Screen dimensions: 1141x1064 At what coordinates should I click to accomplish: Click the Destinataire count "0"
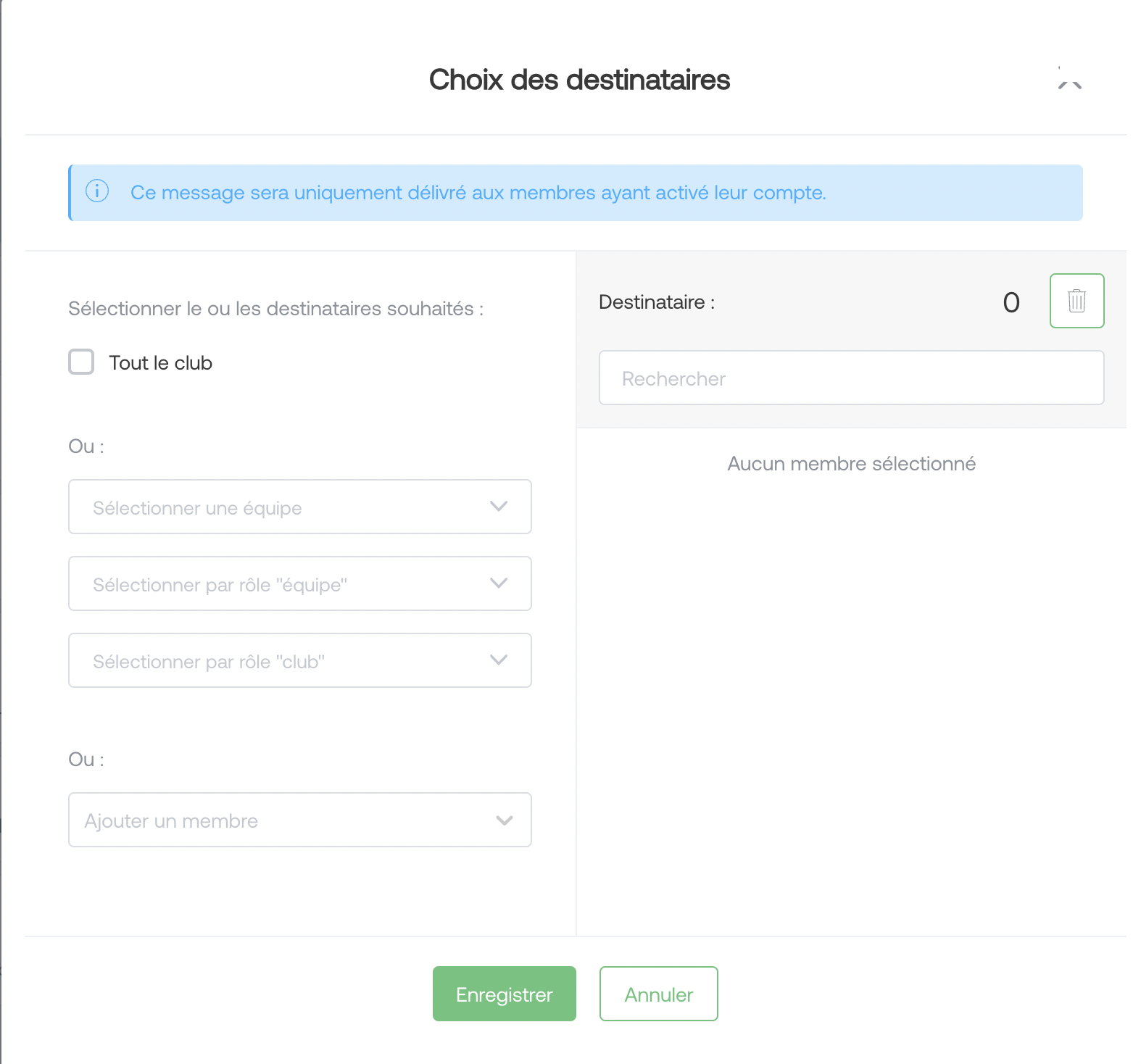1011,302
